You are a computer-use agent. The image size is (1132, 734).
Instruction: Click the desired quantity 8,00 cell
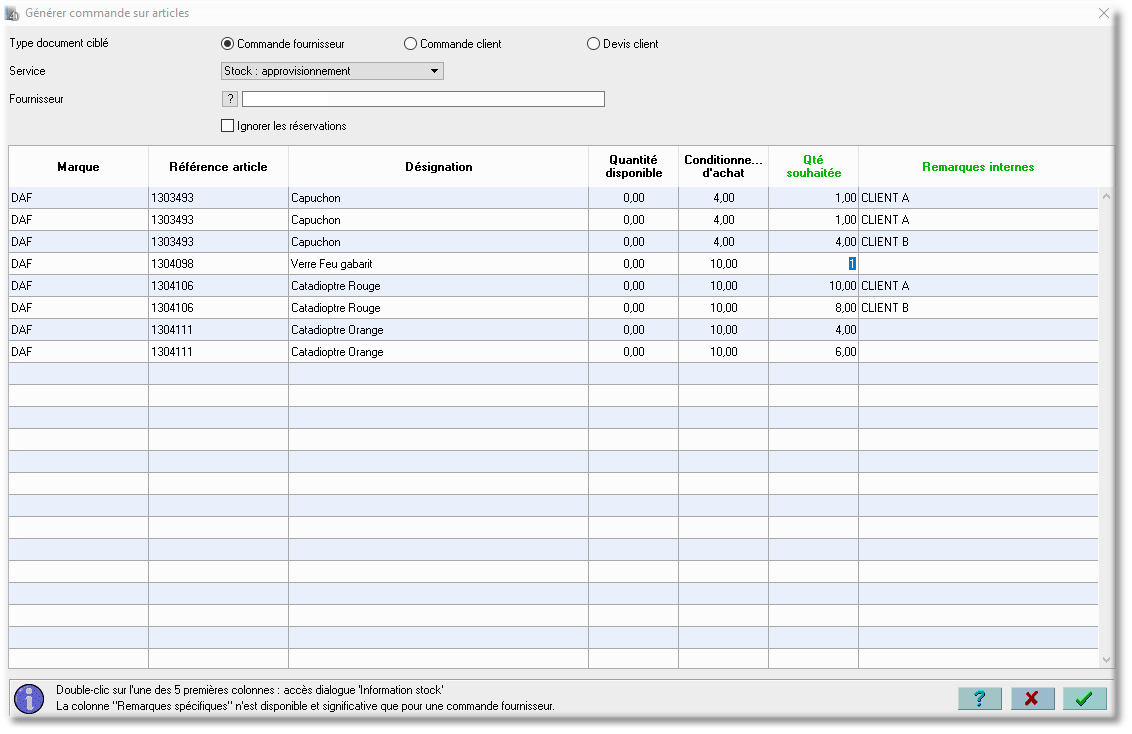[814, 308]
